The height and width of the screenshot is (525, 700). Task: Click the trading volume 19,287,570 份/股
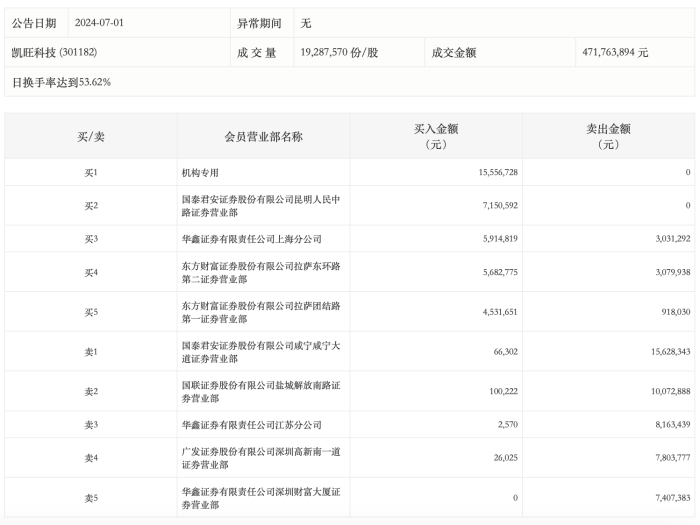(x=339, y=52)
